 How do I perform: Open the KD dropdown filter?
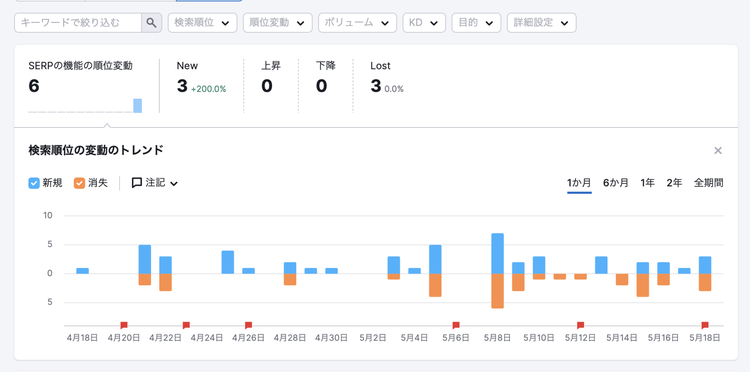(424, 22)
